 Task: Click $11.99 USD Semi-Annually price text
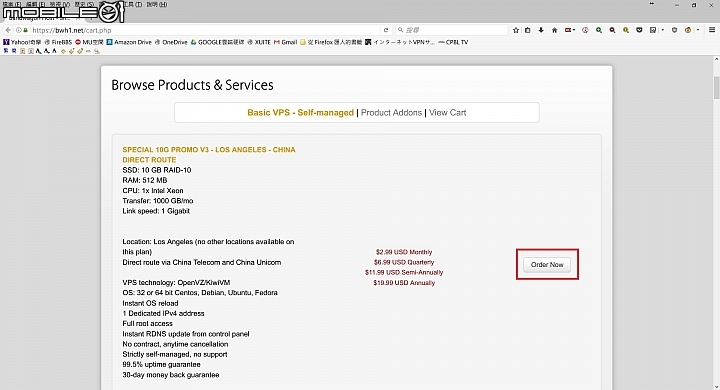[x=404, y=272]
